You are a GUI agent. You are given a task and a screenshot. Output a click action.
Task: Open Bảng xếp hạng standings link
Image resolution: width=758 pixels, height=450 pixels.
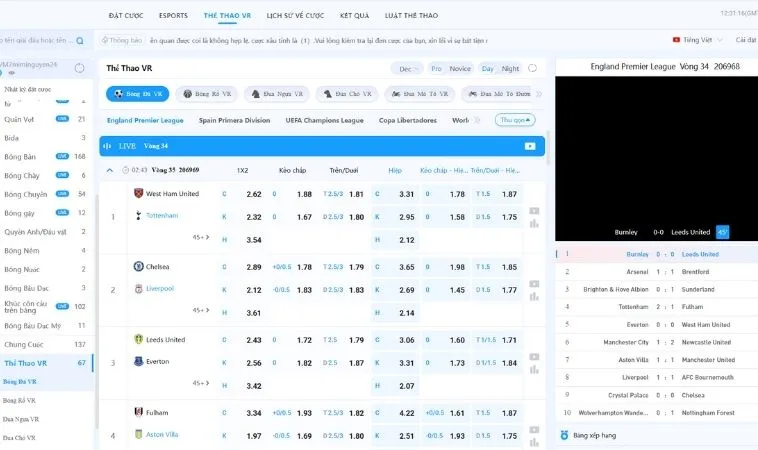tap(595, 435)
